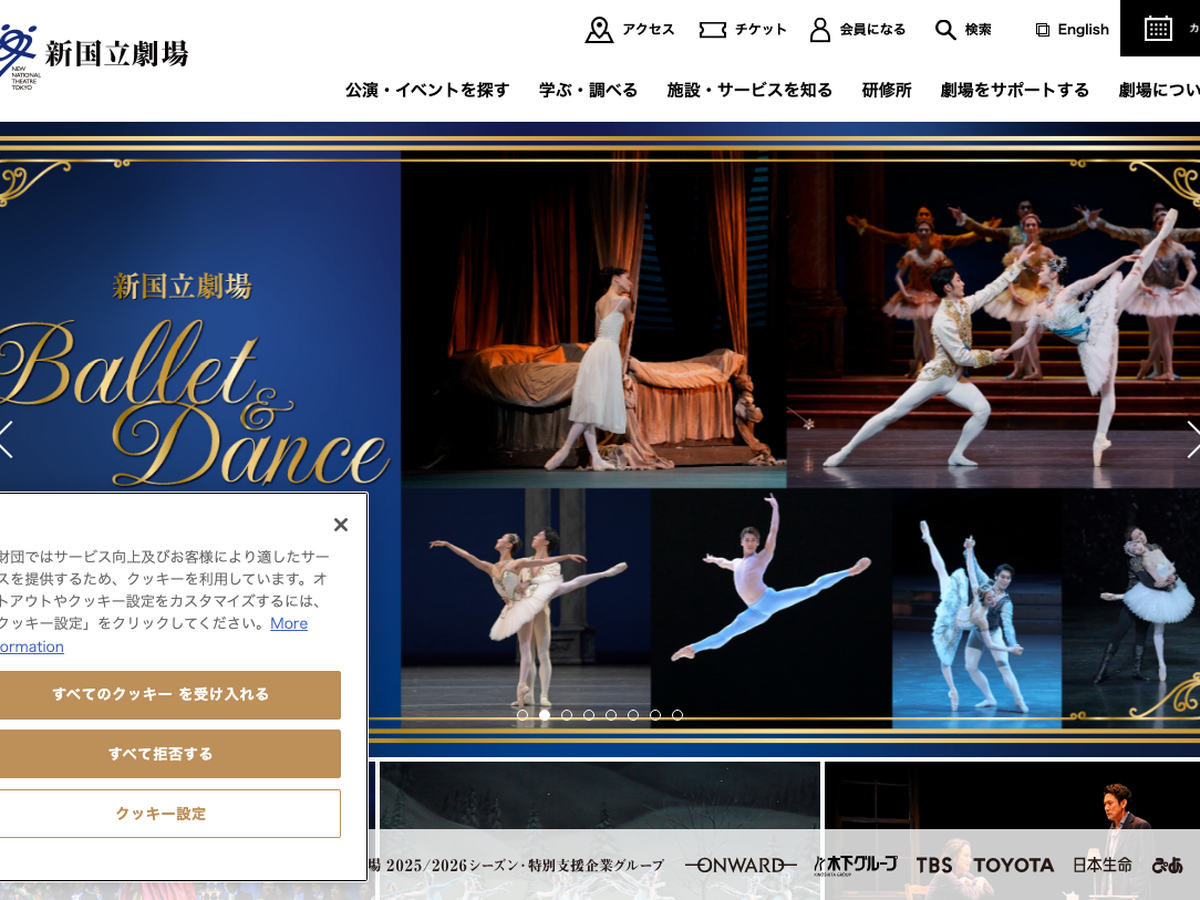1200x900 pixels.
Task: Open the calendar icon in the header
Action: 1158,28
